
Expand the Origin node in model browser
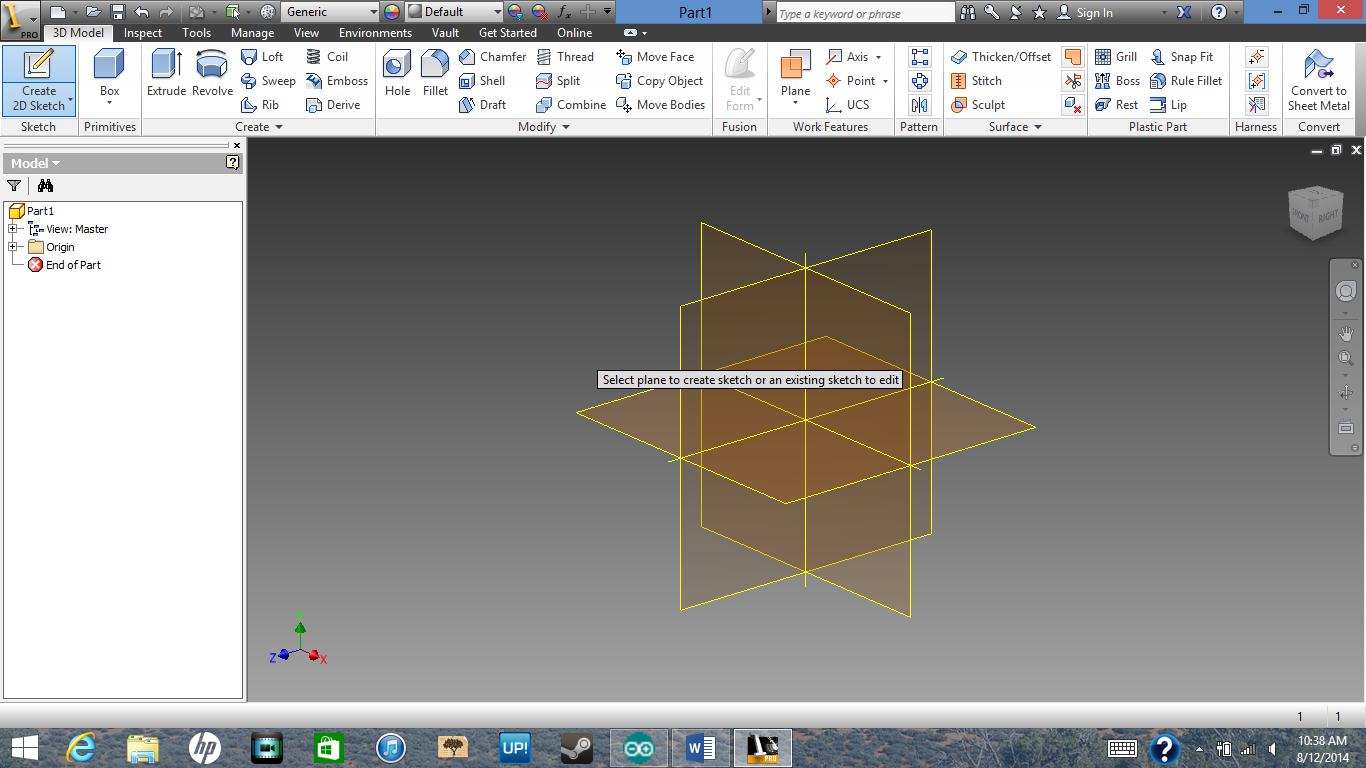(14, 247)
